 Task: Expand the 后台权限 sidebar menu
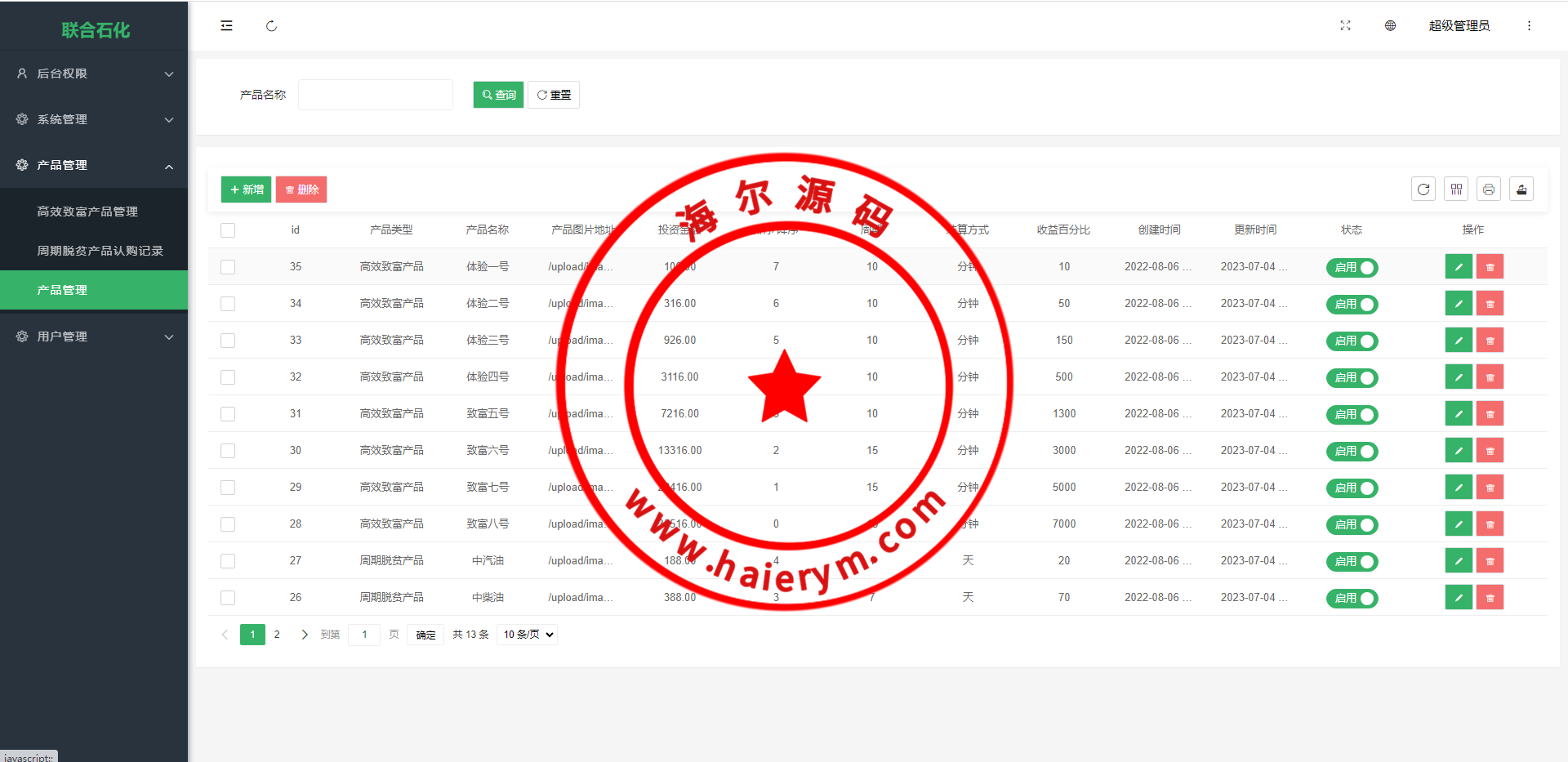[94, 74]
